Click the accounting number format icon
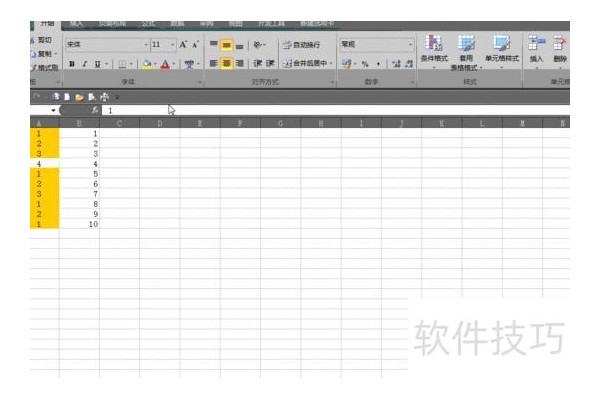600x400 pixels. pyautogui.click(x=347, y=64)
